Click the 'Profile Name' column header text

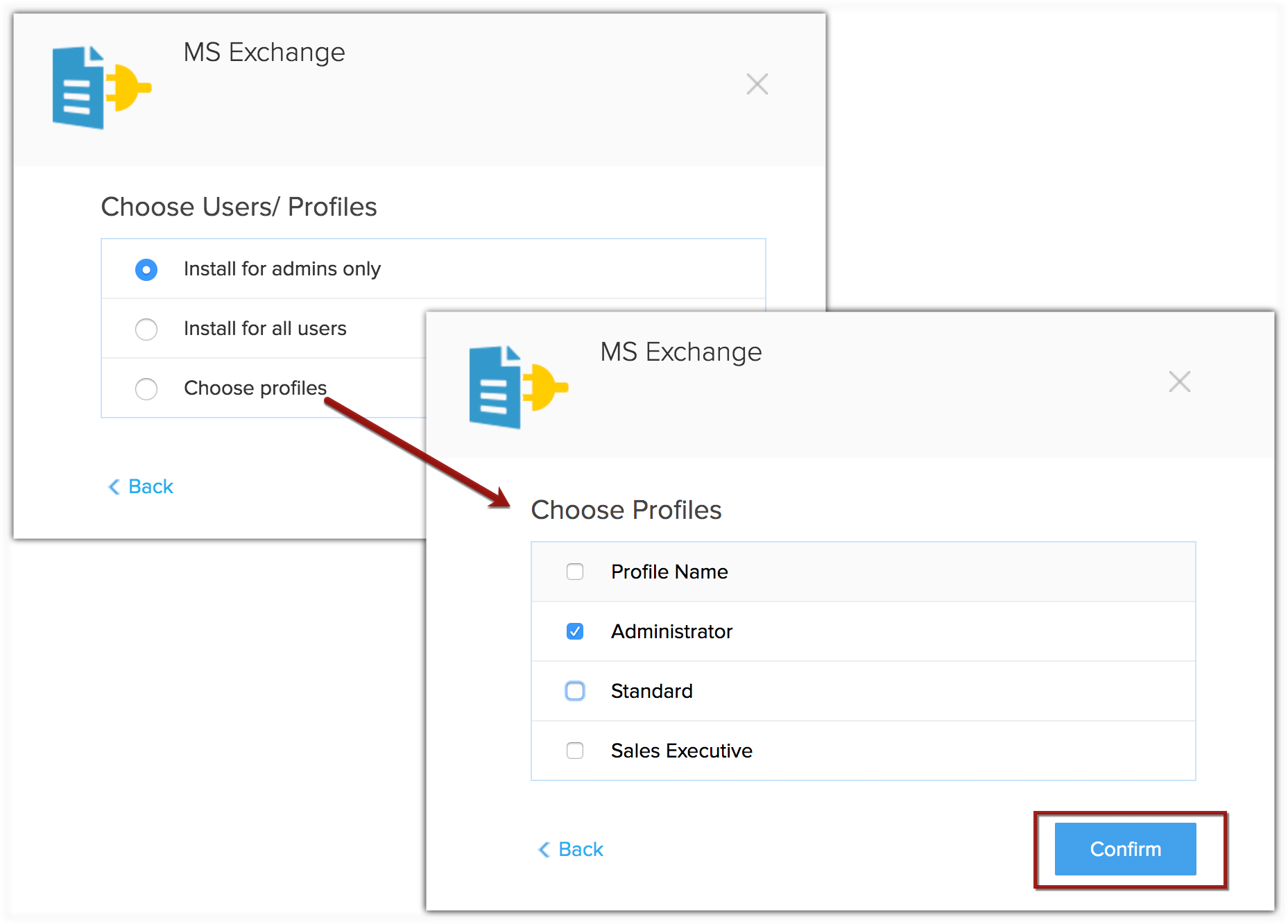669,572
